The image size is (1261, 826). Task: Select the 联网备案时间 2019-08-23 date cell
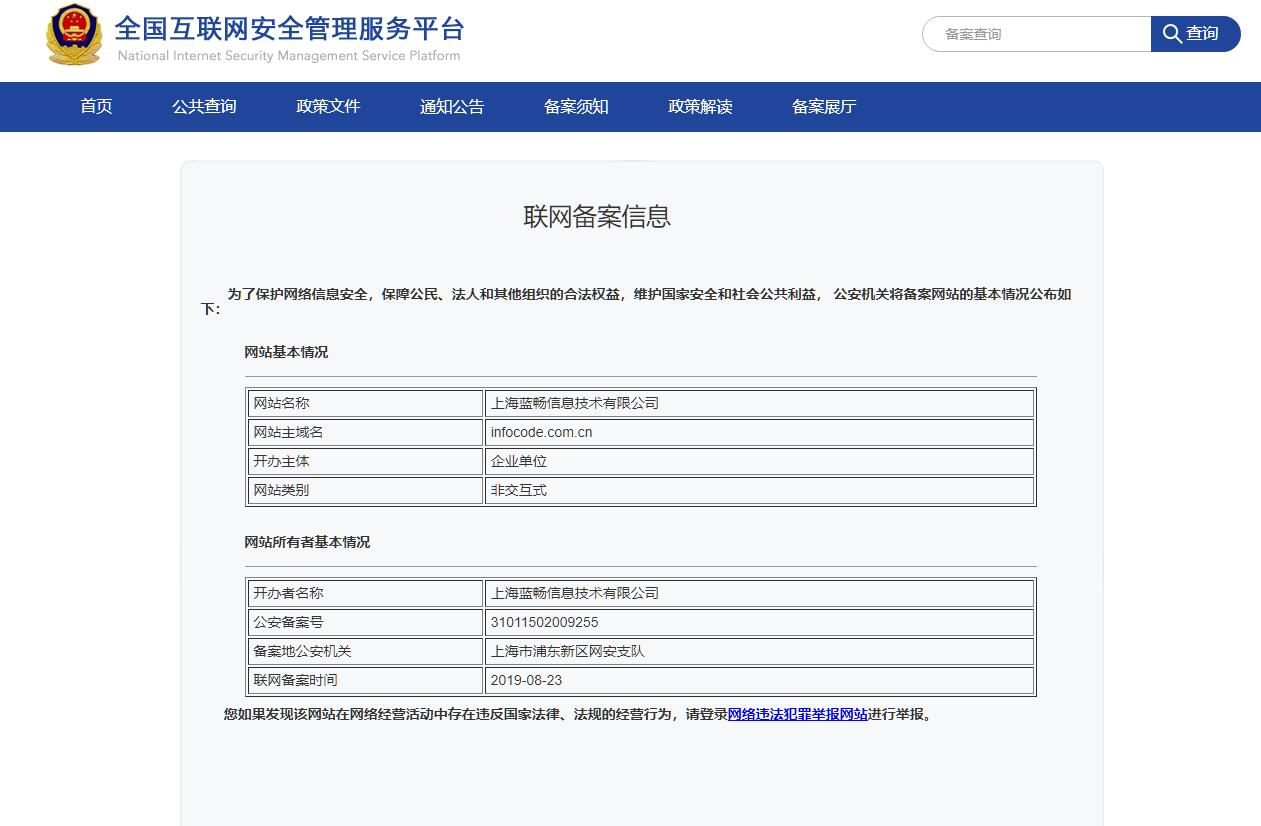526,680
